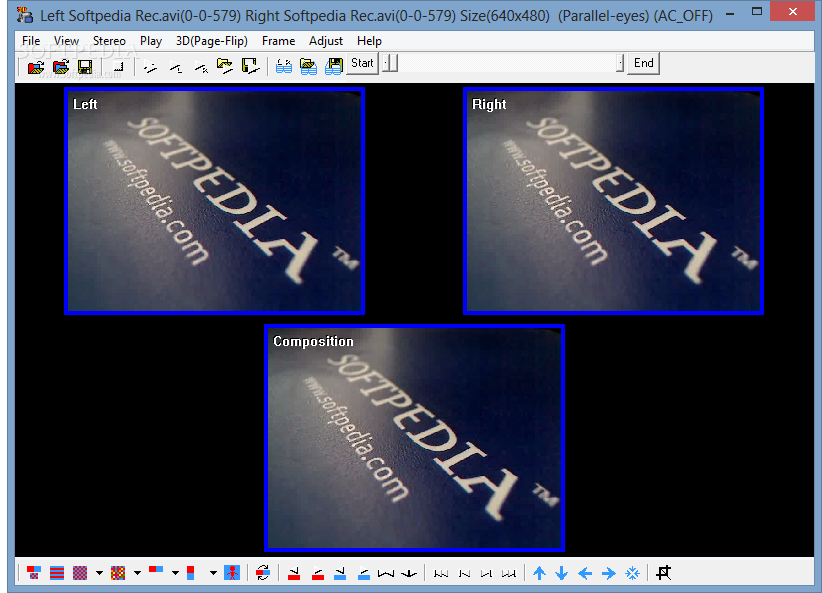
Task: Click the horizontal flip mirror icon
Action: point(386,573)
